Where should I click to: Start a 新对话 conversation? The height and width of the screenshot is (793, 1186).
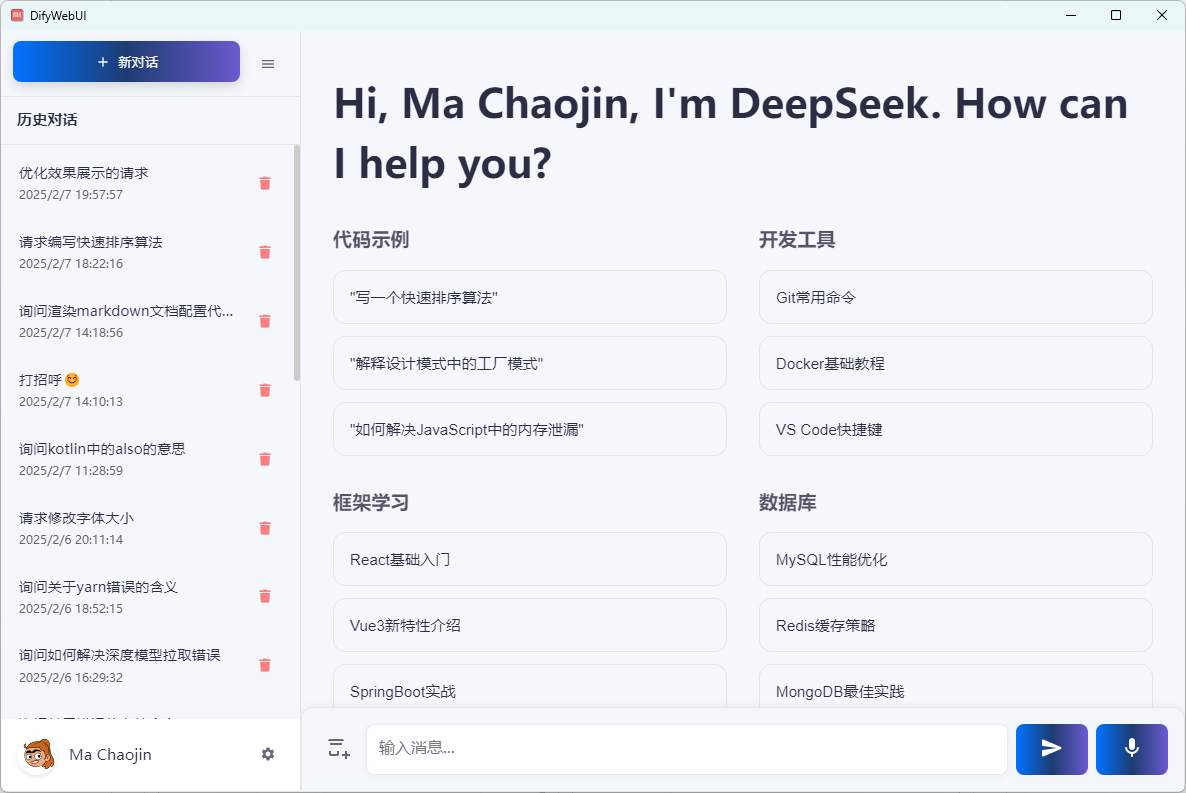pos(126,61)
